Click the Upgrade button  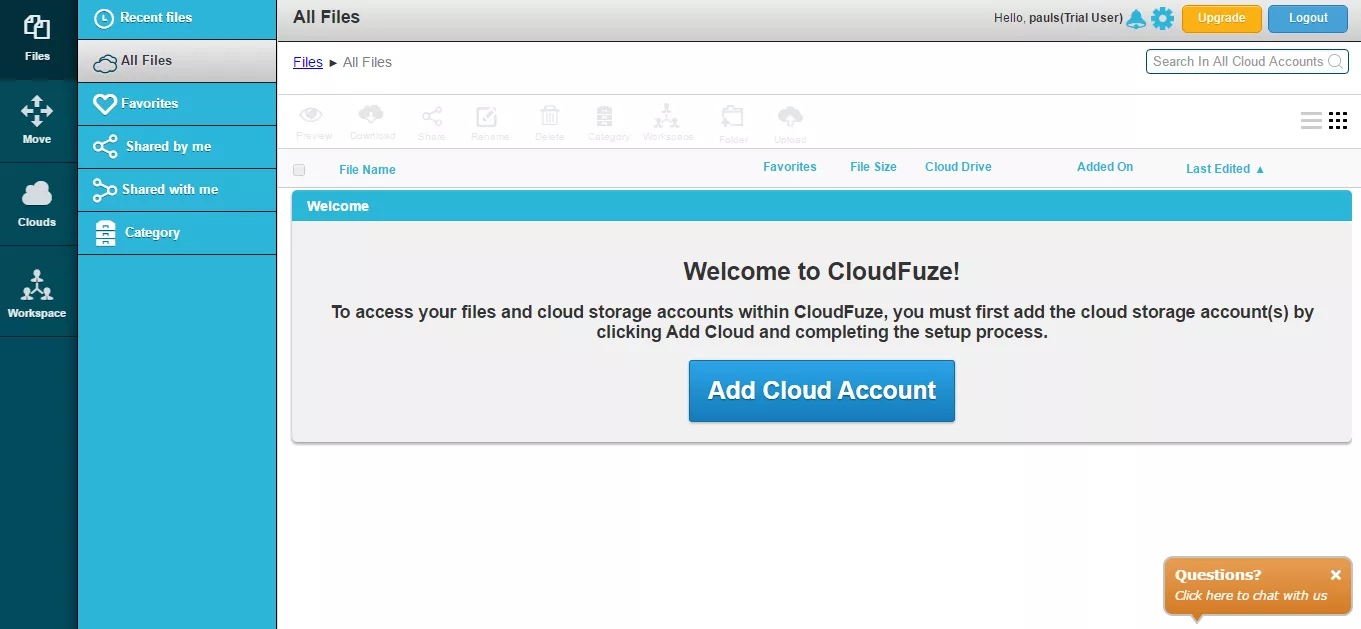[x=1222, y=18]
